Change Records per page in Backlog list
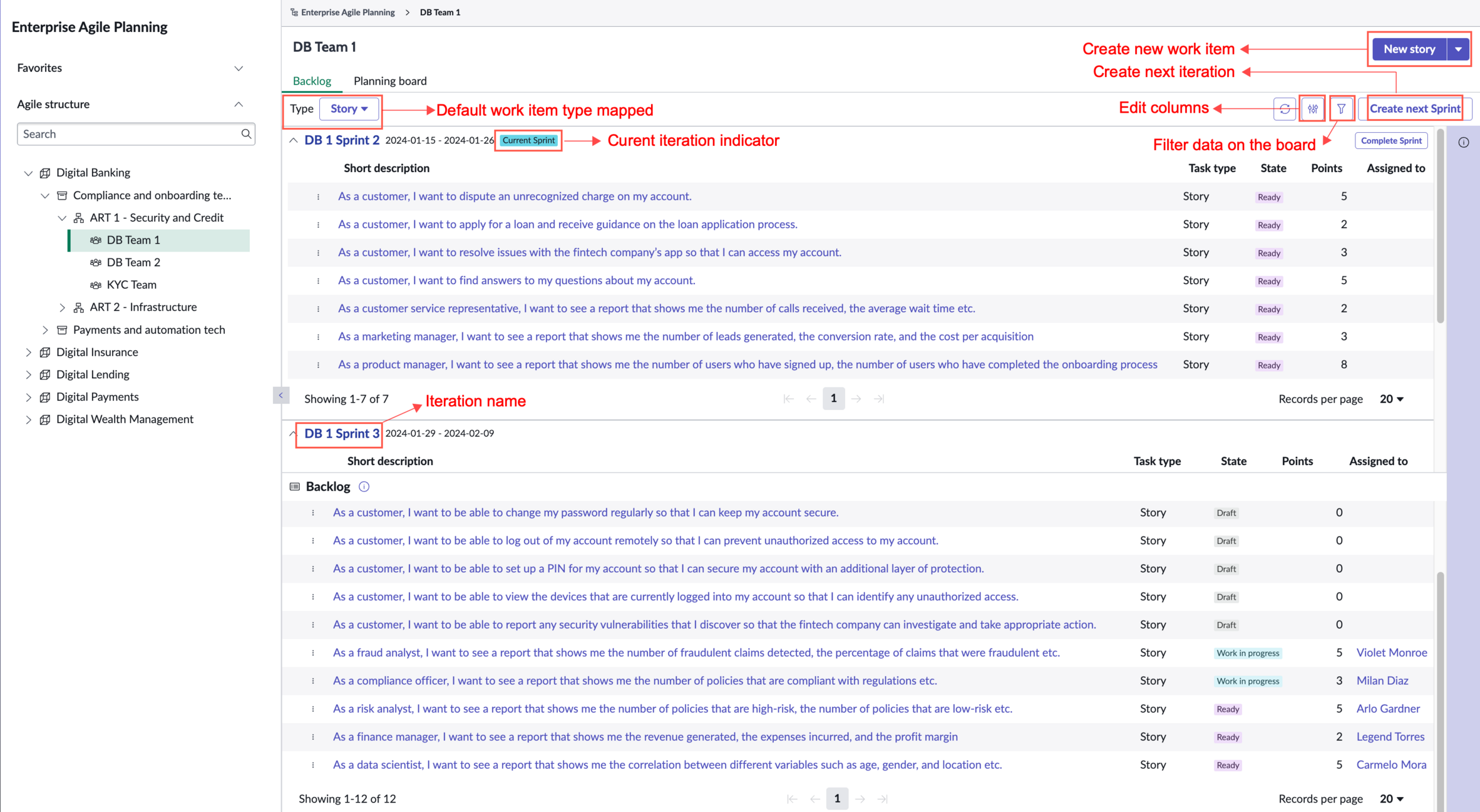The width and height of the screenshot is (1480, 812). pos(1391,799)
